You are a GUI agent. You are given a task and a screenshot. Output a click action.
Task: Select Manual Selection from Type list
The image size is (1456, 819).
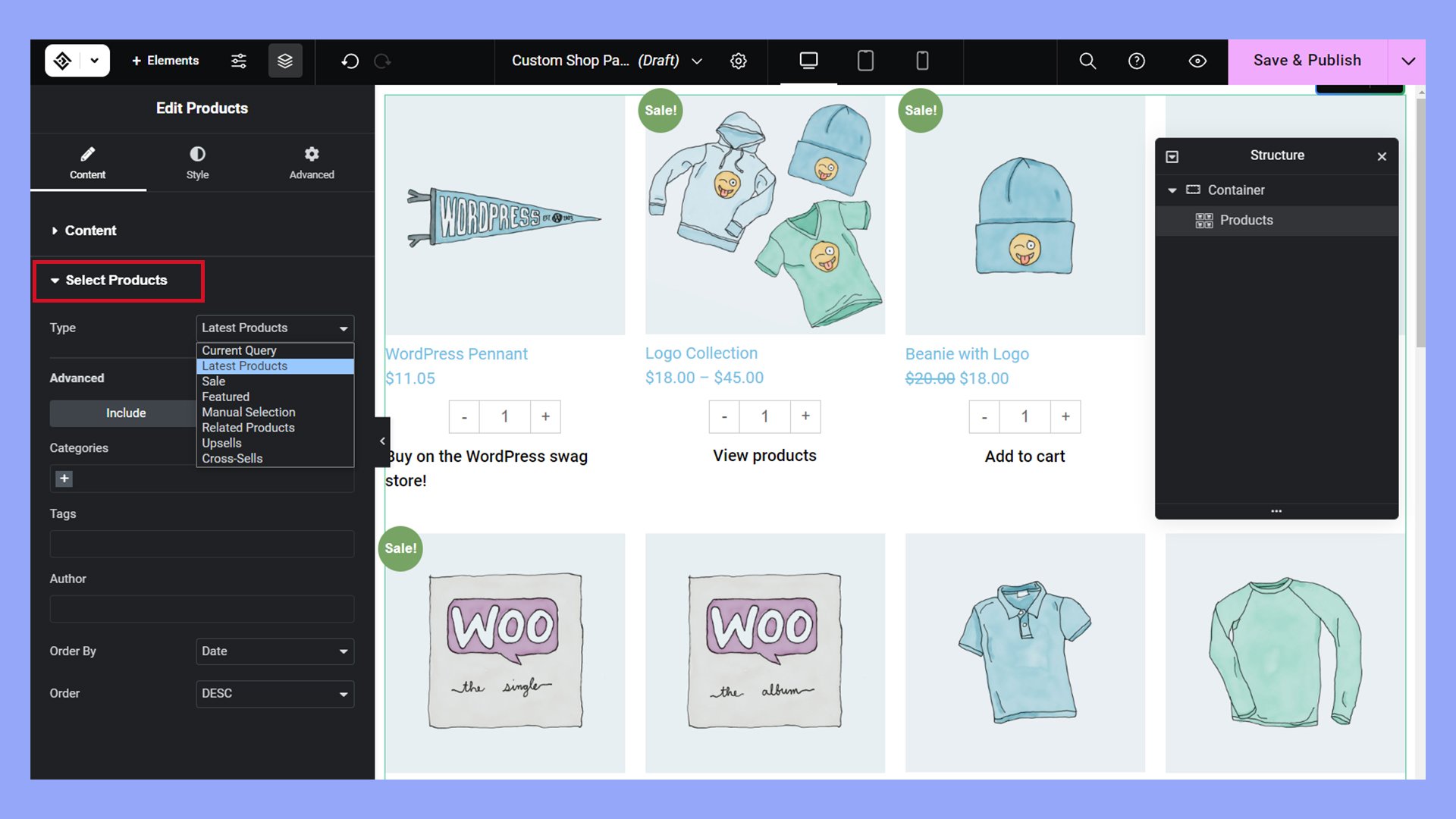[x=249, y=412]
